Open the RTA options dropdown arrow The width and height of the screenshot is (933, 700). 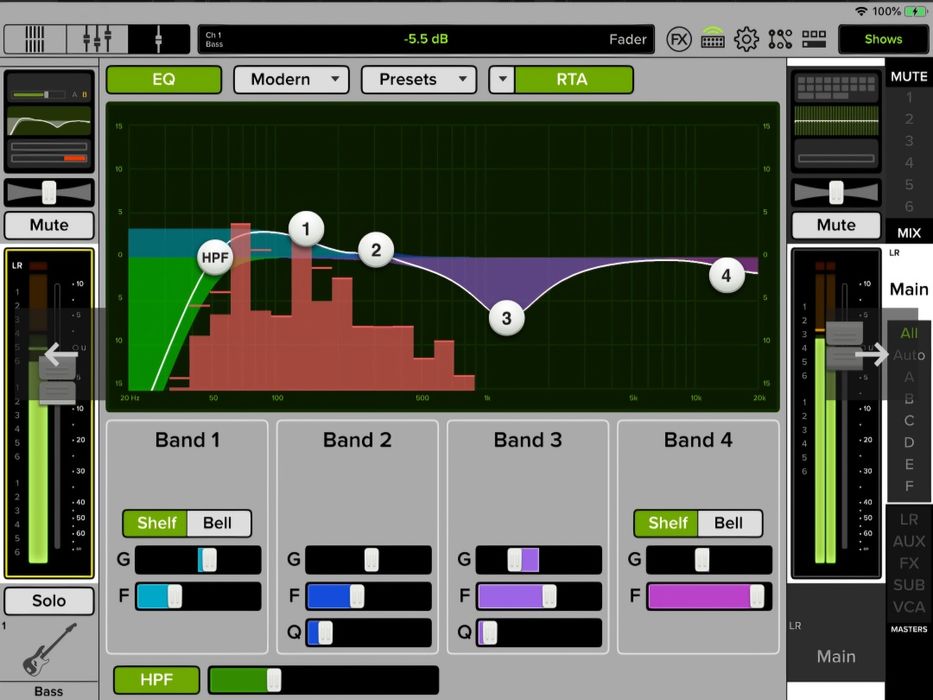click(502, 79)
